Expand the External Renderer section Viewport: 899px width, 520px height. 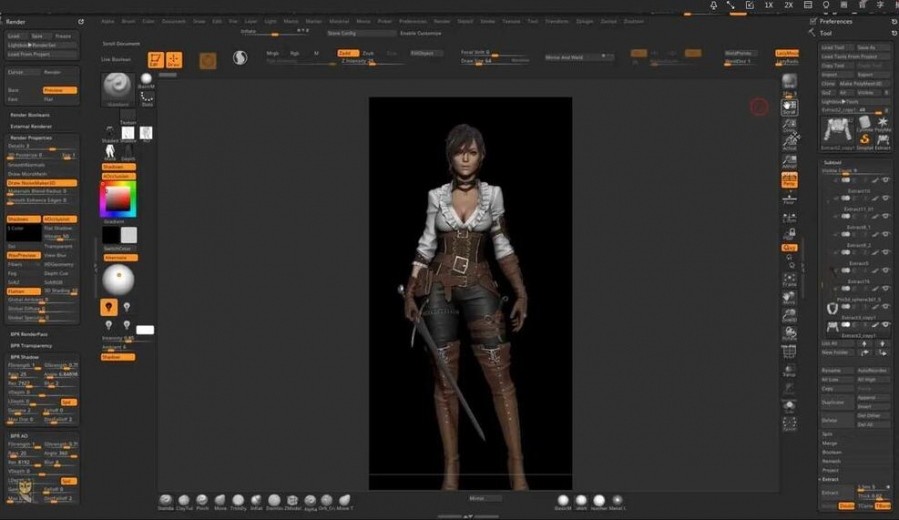tap(31, 126)
